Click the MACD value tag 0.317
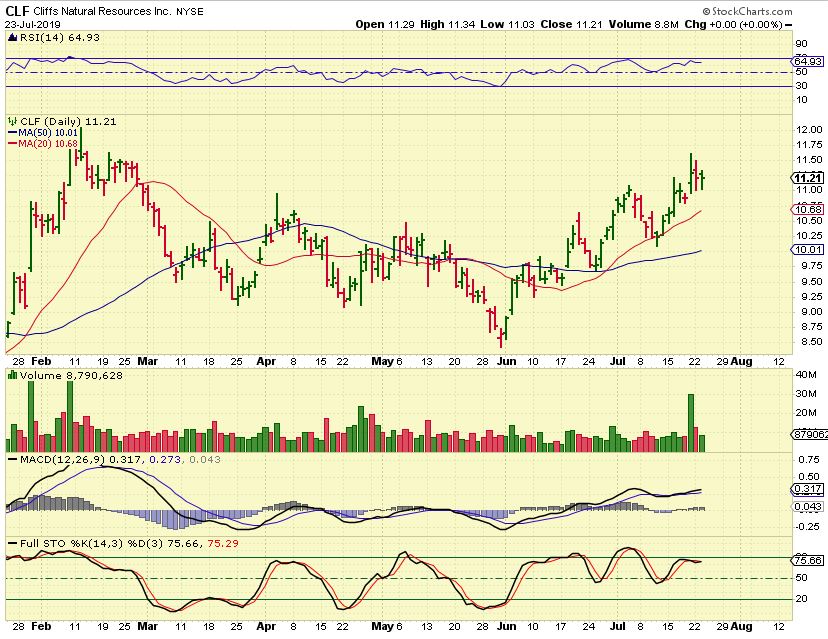This screenshot has width=828, height=639. point(808,489)
